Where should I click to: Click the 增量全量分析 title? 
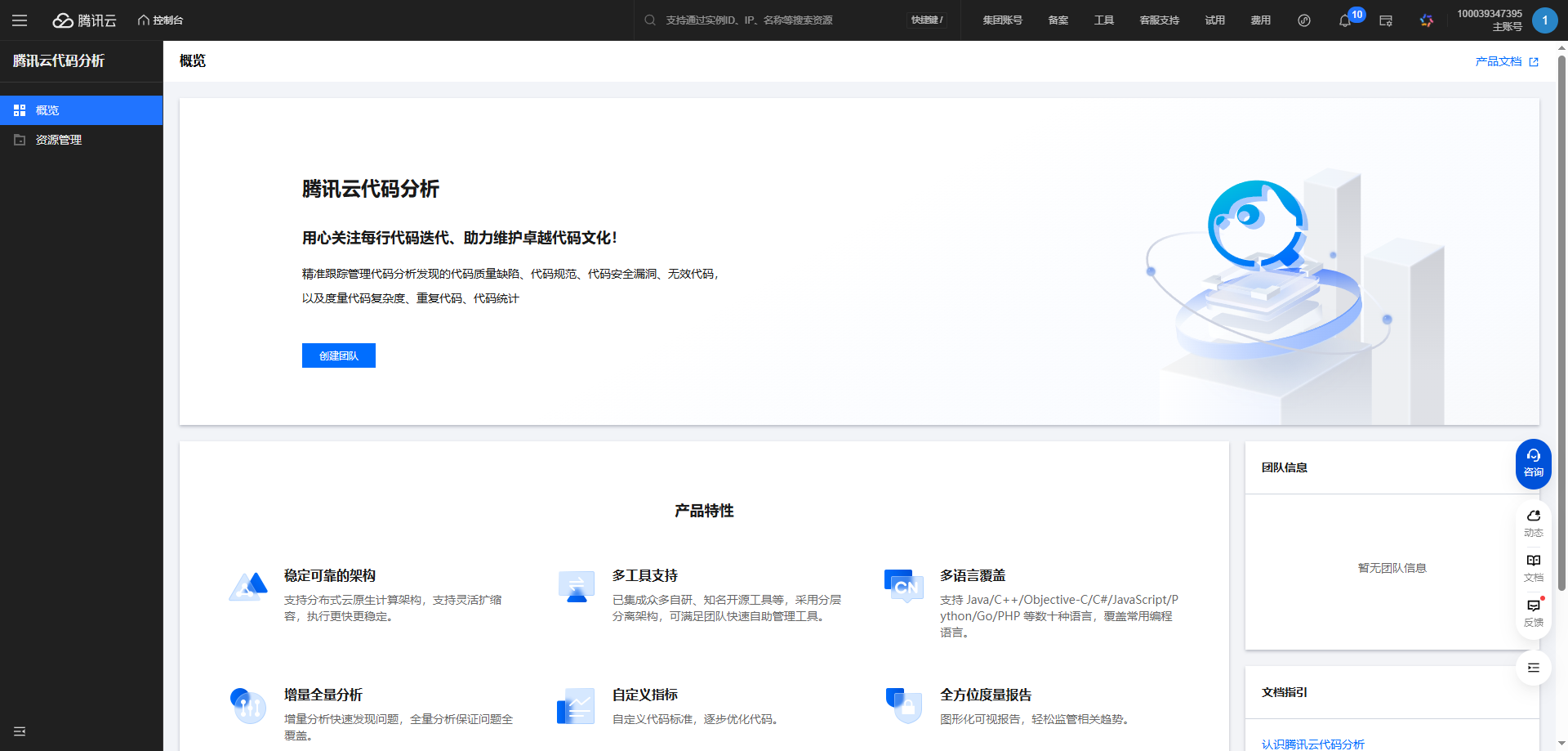pos(323,695)
